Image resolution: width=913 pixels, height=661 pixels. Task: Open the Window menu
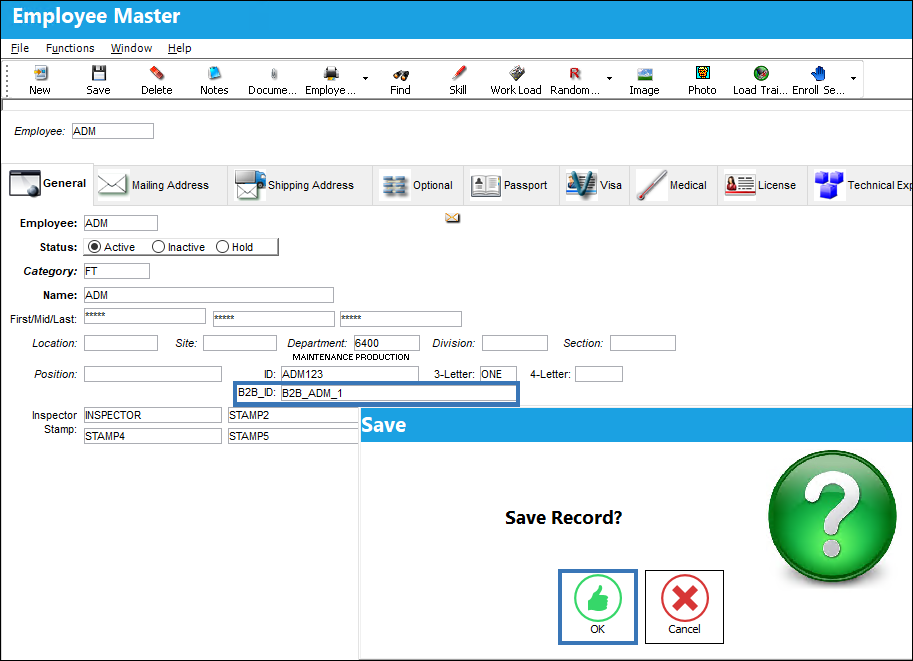(132, 48)
